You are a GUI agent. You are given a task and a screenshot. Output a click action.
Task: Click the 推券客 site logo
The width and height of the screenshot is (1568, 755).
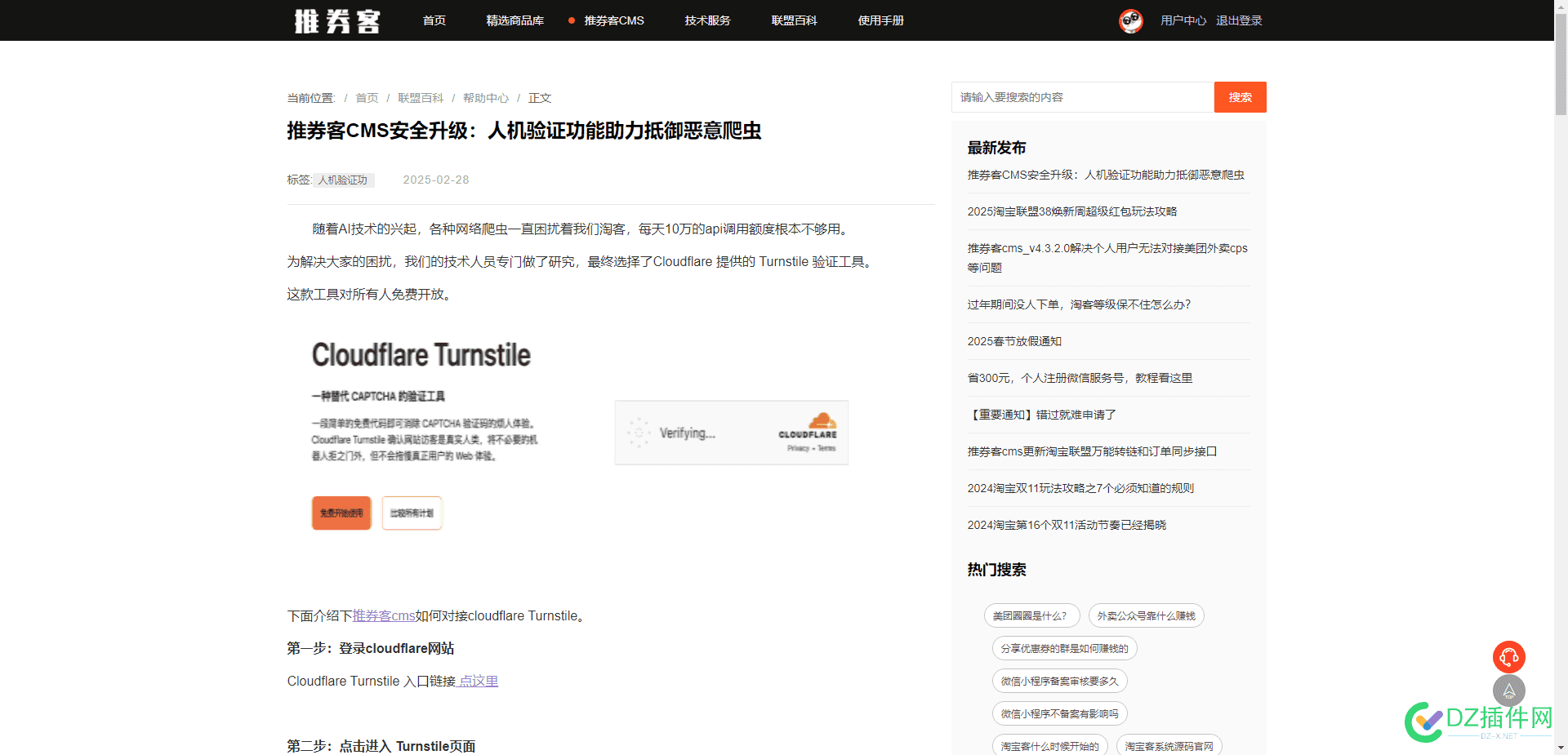click(336, 20)
